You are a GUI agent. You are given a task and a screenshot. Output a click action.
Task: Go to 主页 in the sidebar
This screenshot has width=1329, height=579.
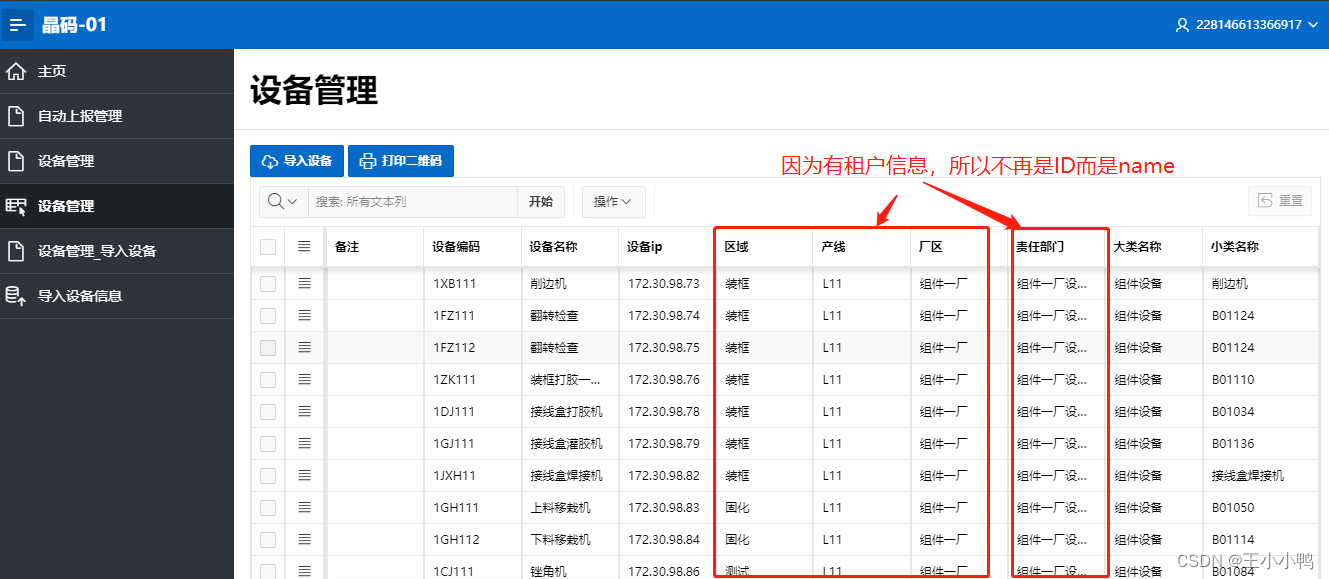coord(117,71)
